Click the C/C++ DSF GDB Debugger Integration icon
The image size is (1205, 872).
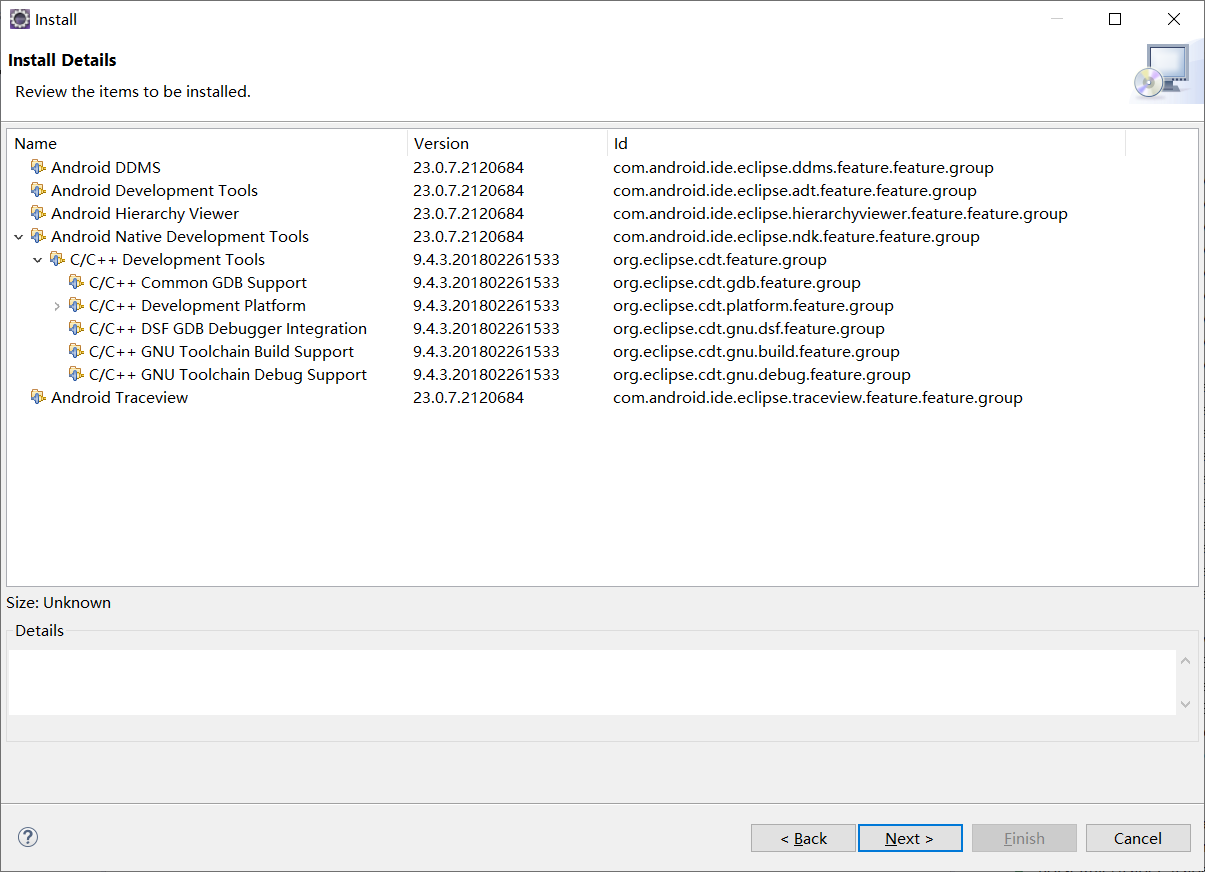coord(76,328)
